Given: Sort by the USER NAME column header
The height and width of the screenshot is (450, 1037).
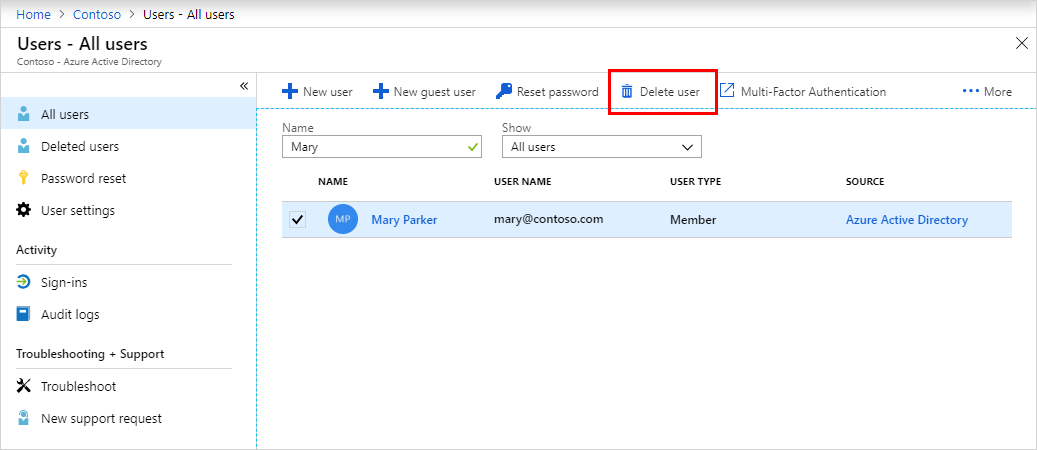Looking at the screenshot, I should coord(522,181).
